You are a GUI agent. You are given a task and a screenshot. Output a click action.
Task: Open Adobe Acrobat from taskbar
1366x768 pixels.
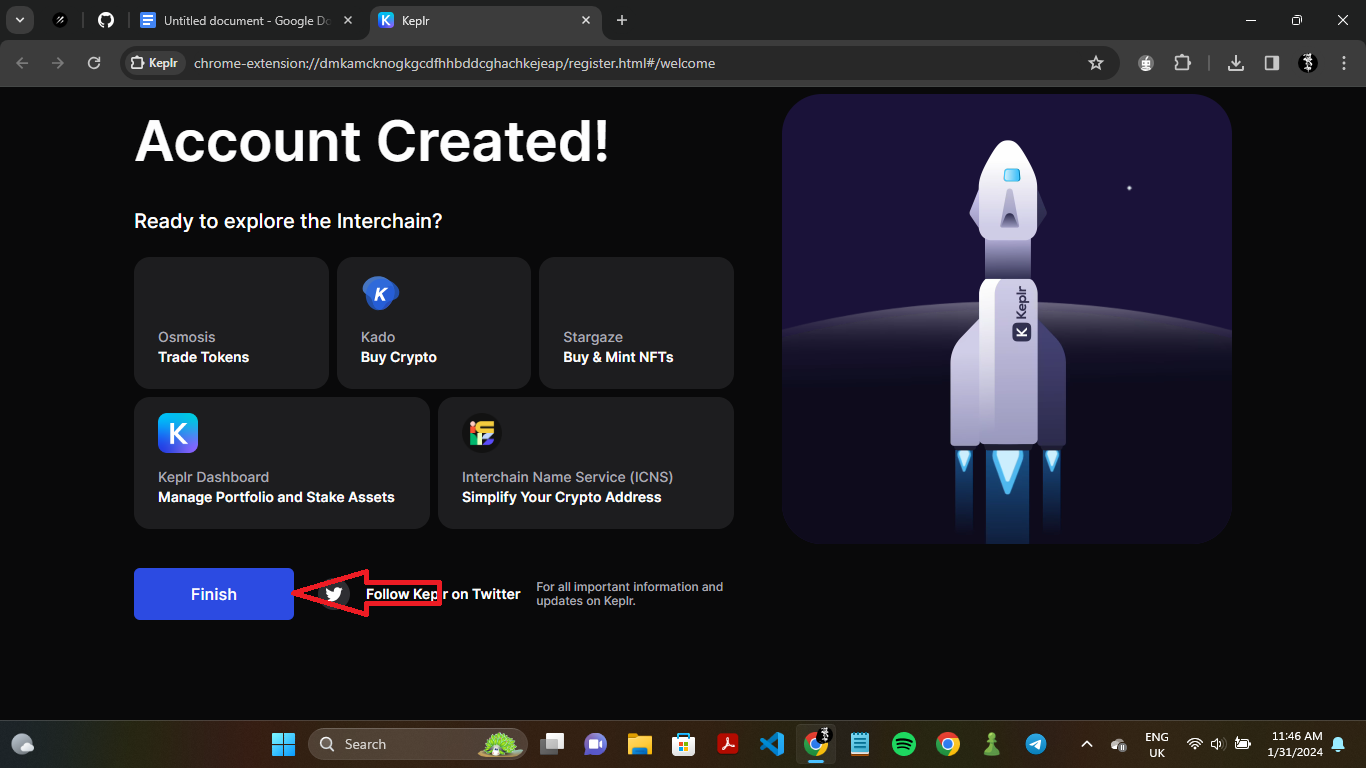tap(728, 744)
